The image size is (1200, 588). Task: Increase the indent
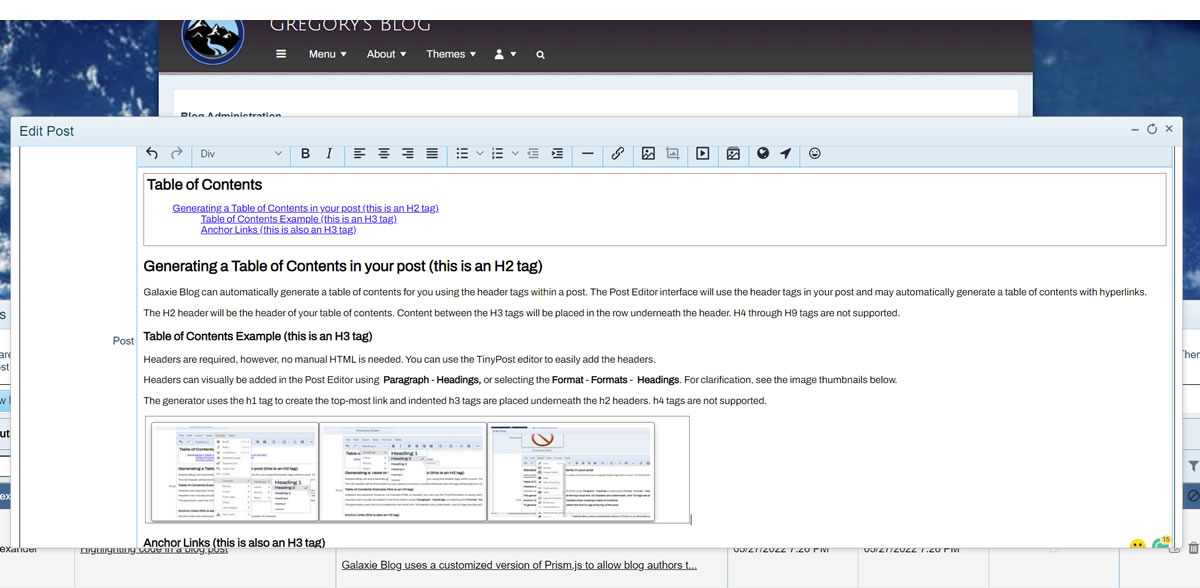[x=557, y=153]
